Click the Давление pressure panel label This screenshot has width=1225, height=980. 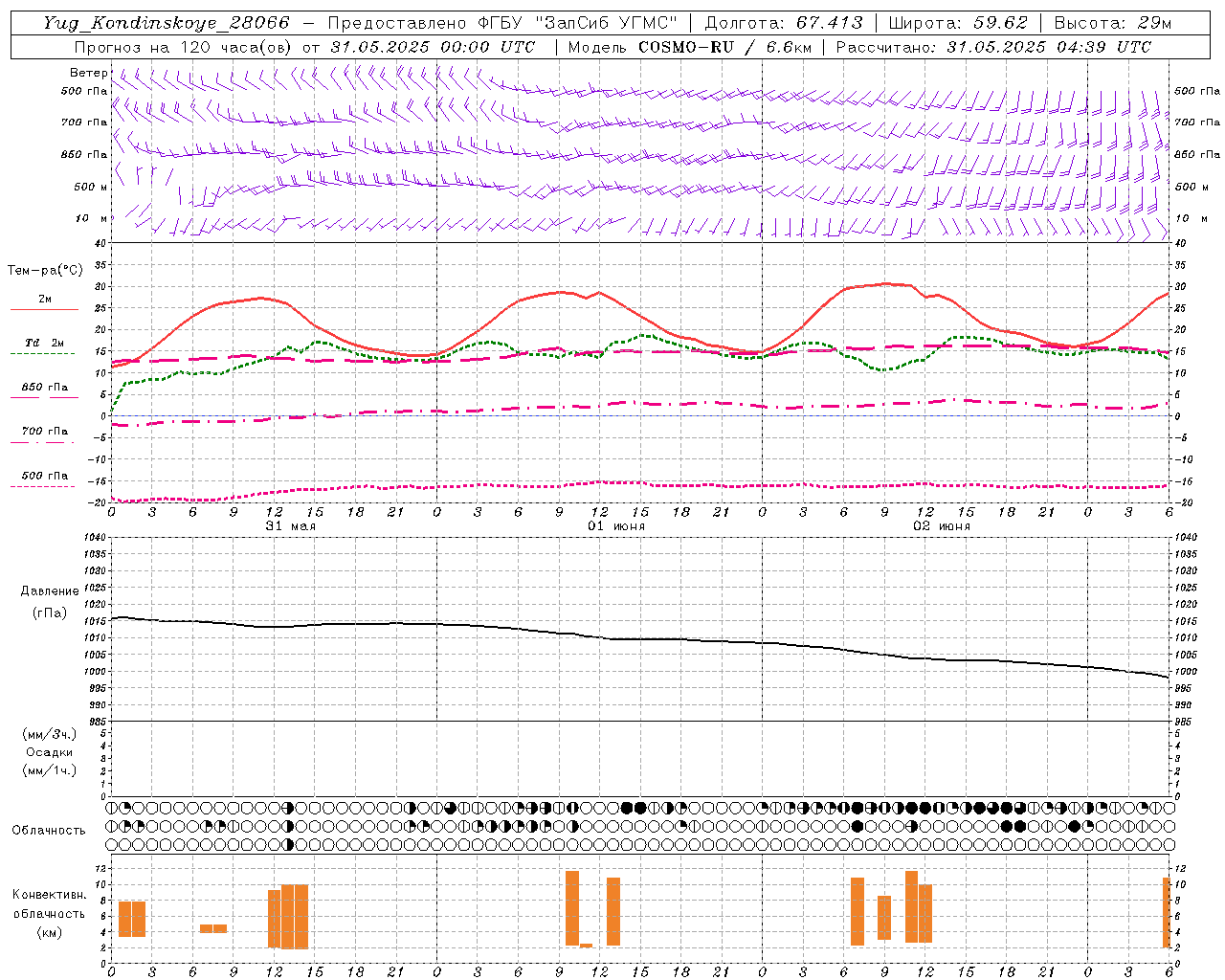[x=50, y=591]
